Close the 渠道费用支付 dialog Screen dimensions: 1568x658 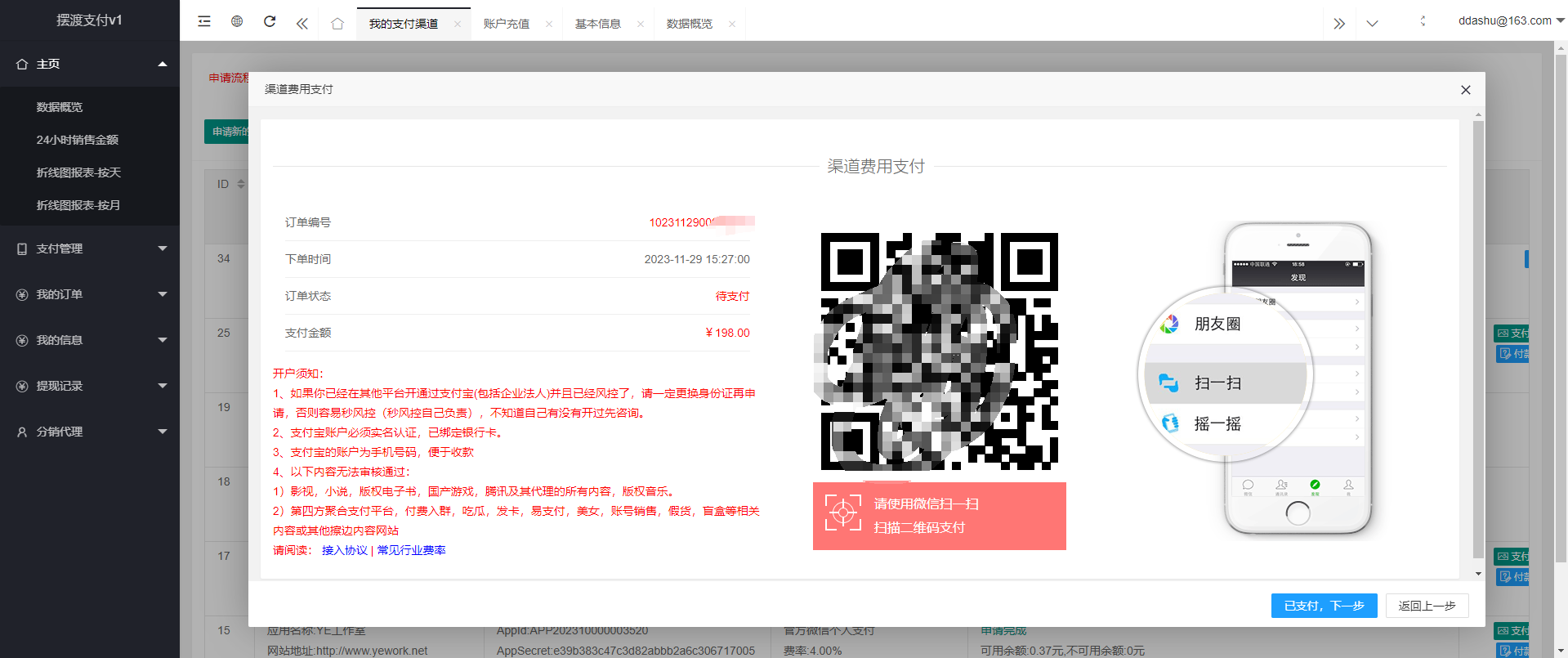(1466, 90)
